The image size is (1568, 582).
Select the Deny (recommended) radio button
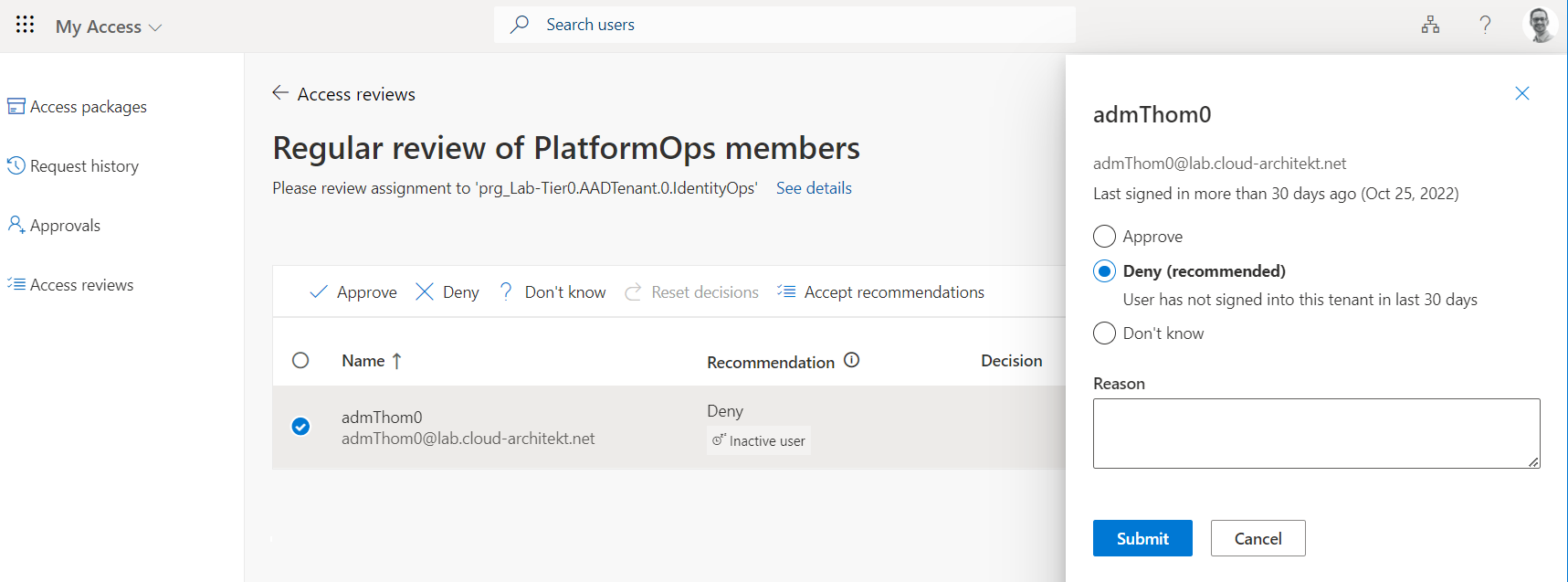pyautogui.click(x=1104, y=271)
